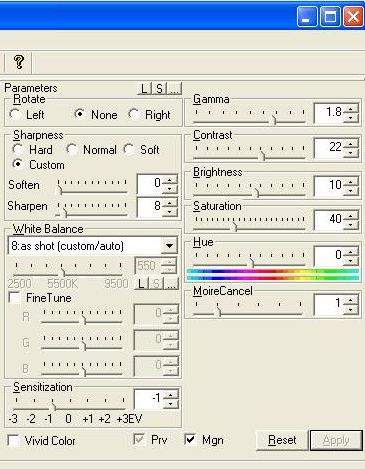Viewport: 365px width, 469px height.
Task: Click the Parameters S save button
Action: tap(159, 89)
